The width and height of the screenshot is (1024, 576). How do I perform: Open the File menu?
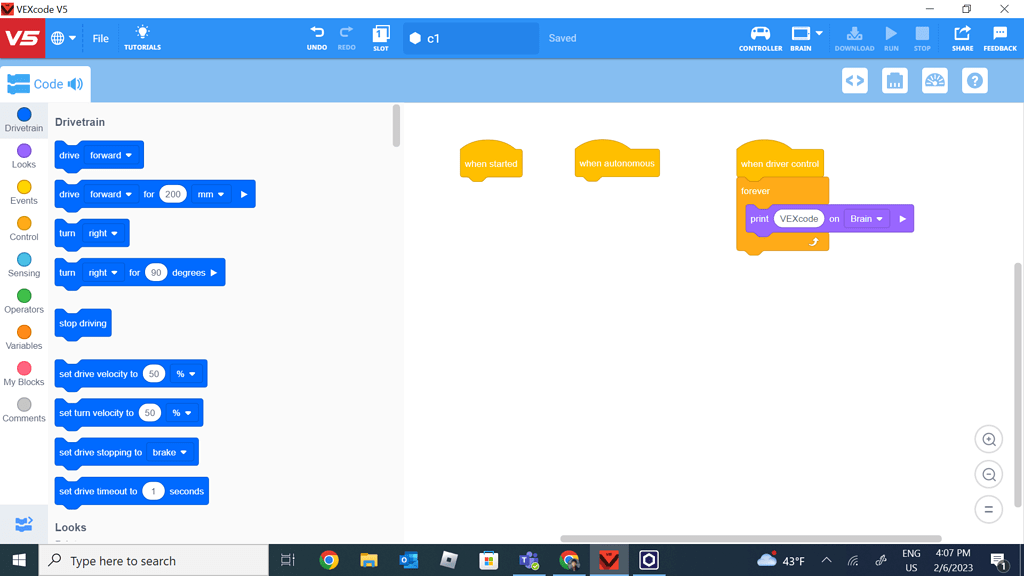(100, 38)
